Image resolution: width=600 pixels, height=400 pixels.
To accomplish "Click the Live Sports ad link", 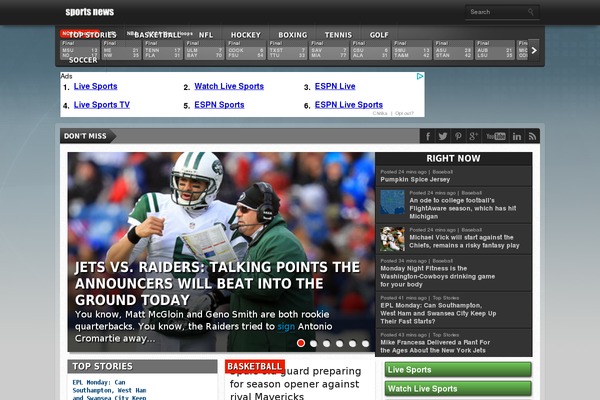I will (96, 86).
